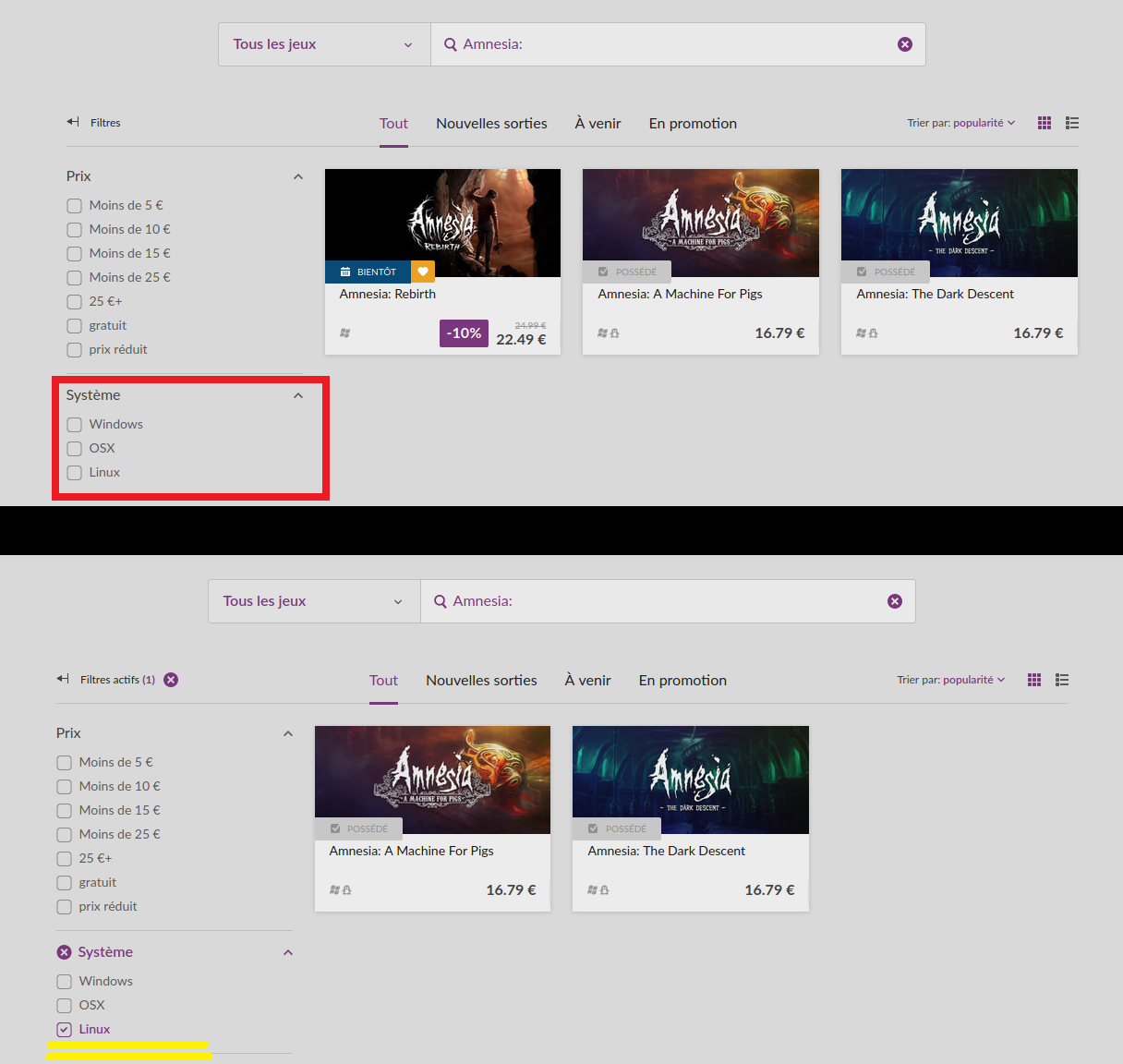The image size is (1123, 1064).
Task: Clear the Système filter using its X icon
Action: (x=64, y=952)
